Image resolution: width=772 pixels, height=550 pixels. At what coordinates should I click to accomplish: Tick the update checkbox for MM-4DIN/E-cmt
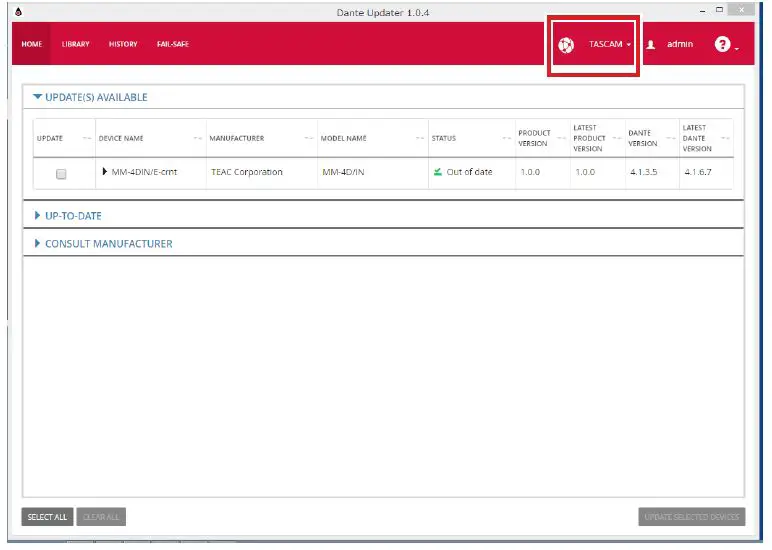click(x=61, y=174)
